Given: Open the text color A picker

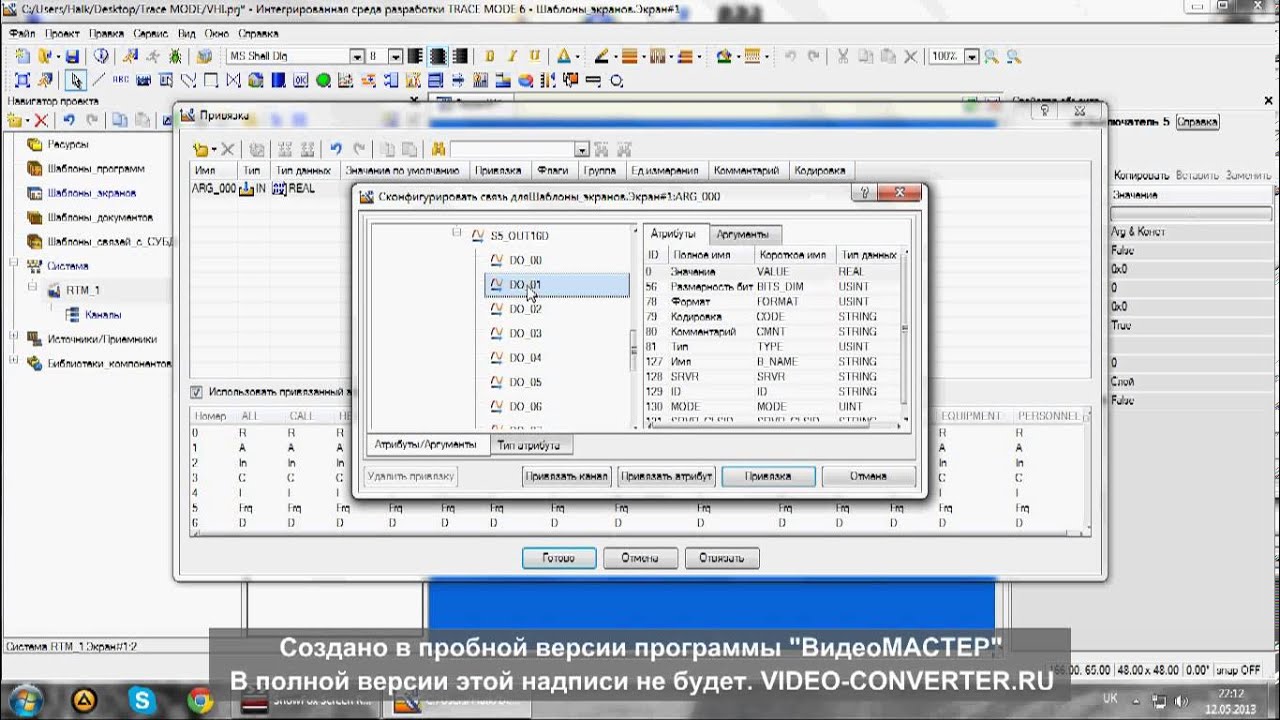Looking at the screenshot, I should click(563, 56).
